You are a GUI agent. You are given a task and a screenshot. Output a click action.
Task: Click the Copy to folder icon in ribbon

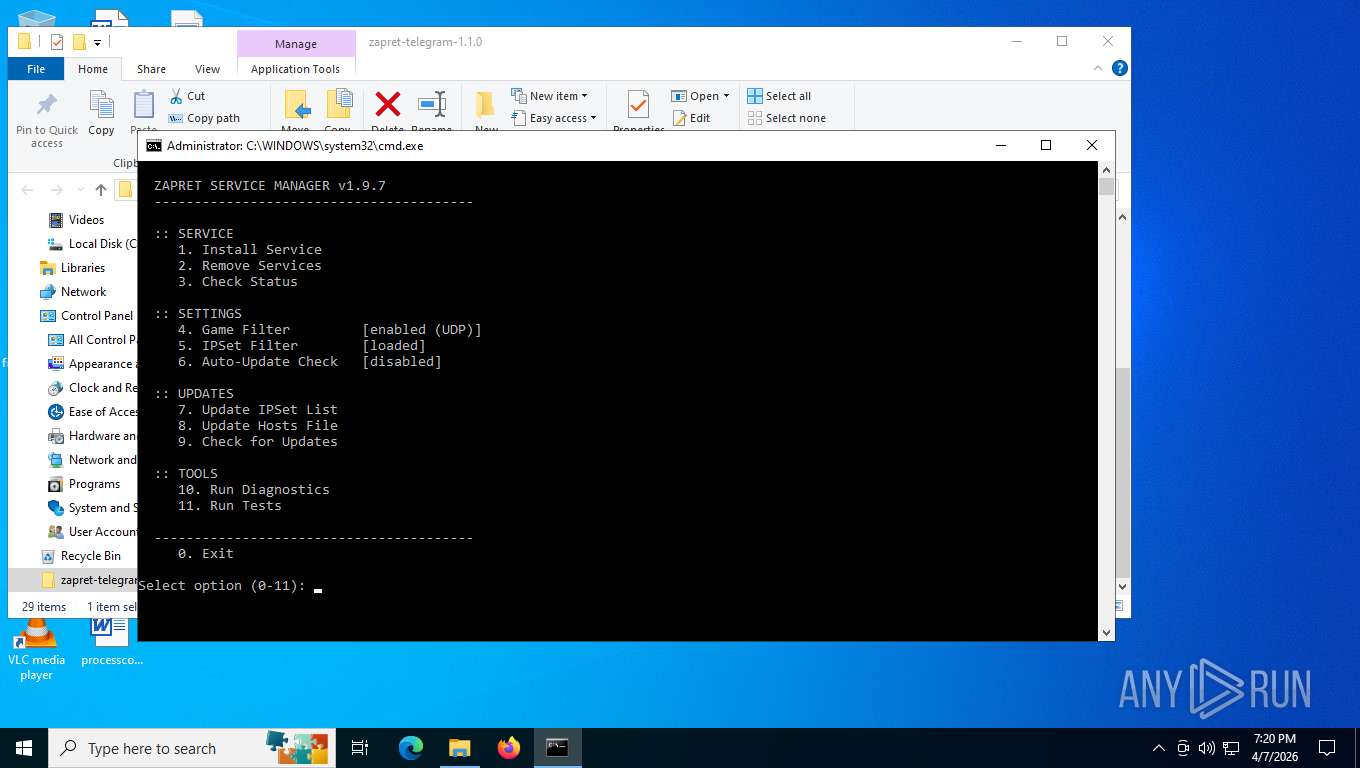[338, 105]
